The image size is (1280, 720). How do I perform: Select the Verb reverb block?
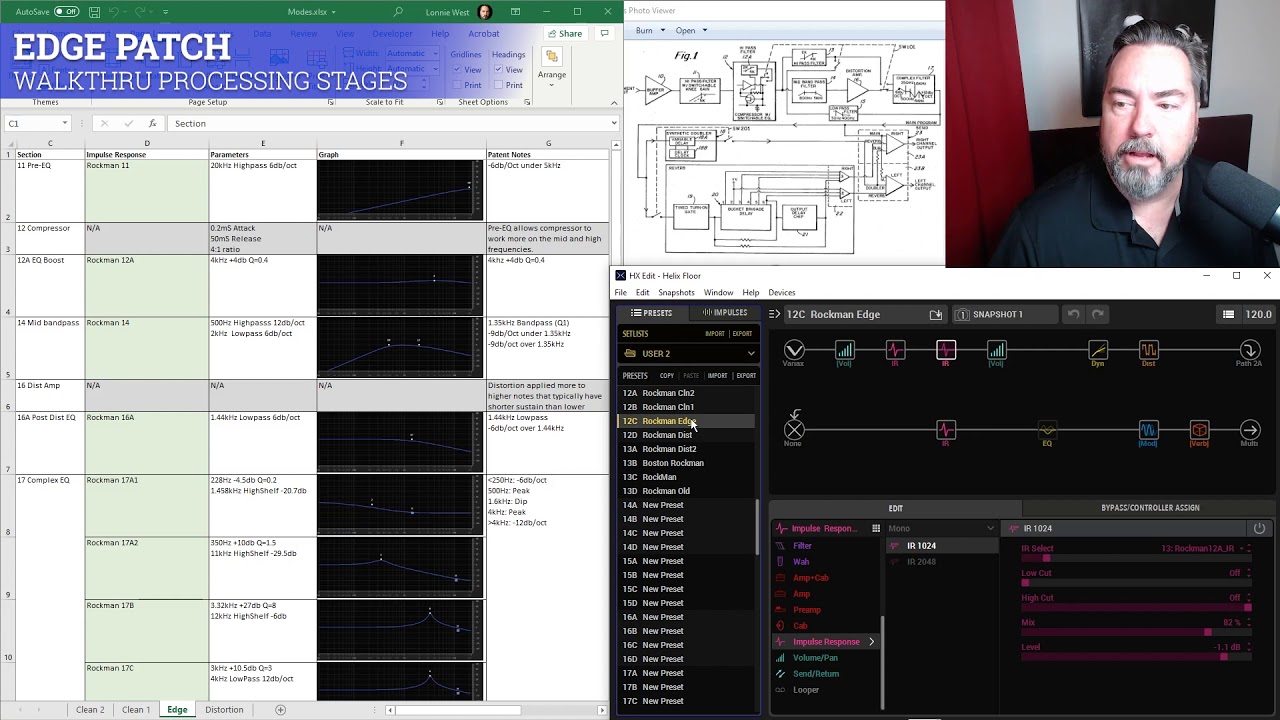(x=1199, y=430)
